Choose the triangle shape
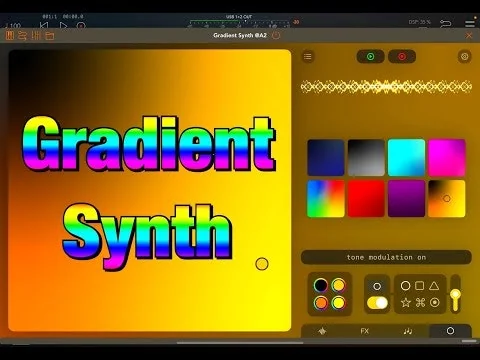Image resolution: width=480 pixels, height=360 pixels. click(x=434, y=286)
